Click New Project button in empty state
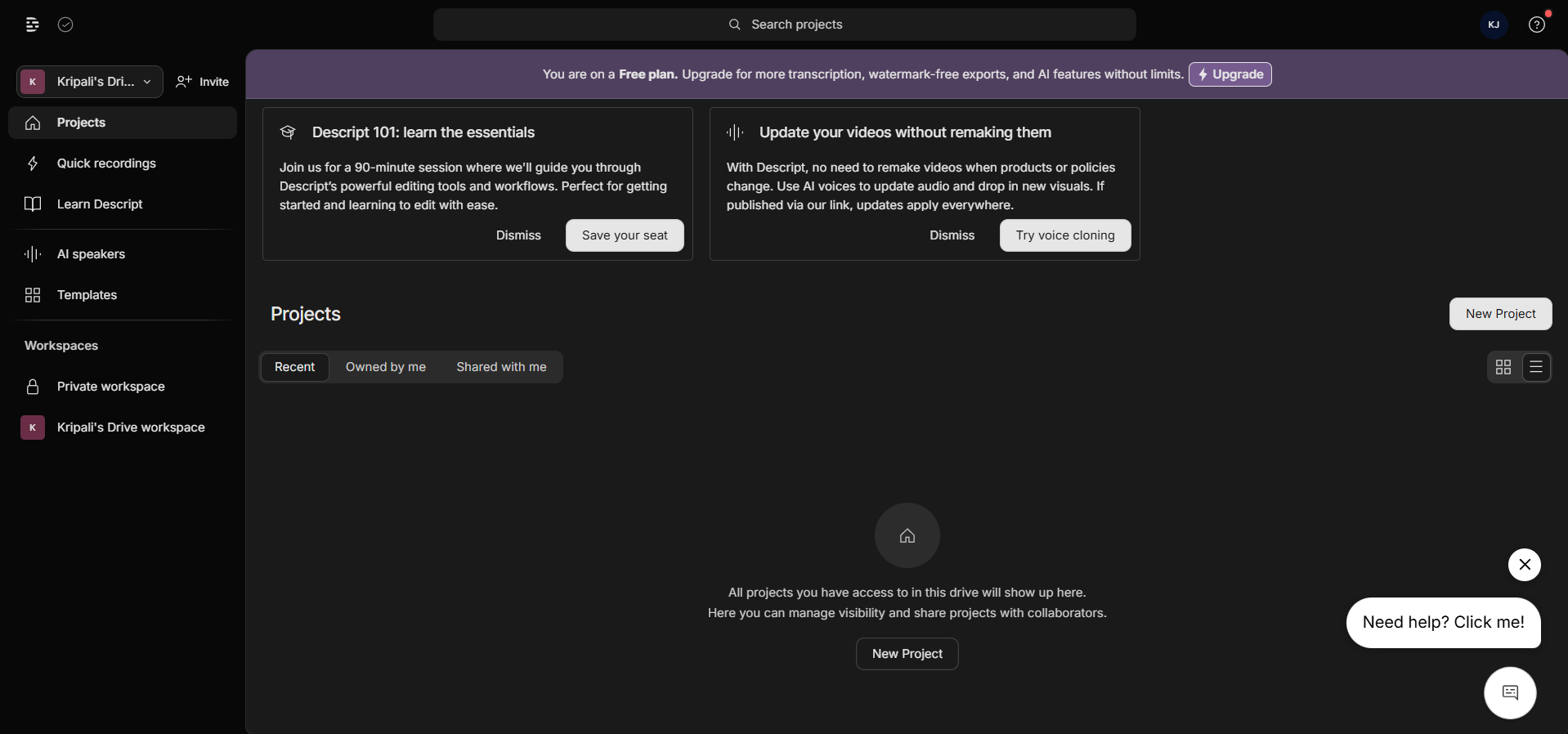The height and width of the screenshot is (734, 1568). click(907, 654)
